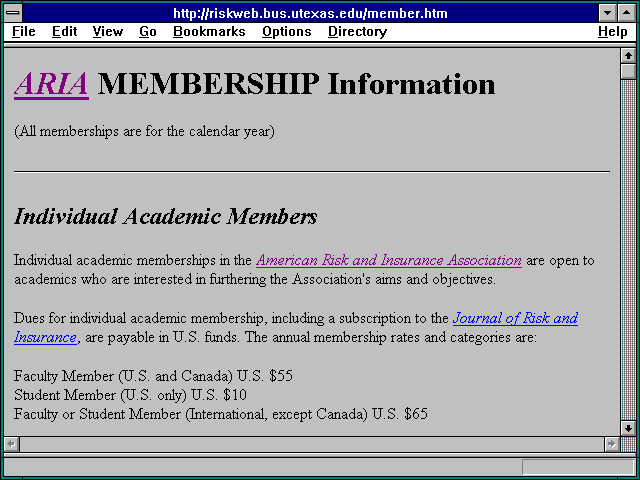The width and height of the screenshot is (640, 480).
Task: Click 'Student Member (U.S. only) U.S. $10'
Action: 130,395
